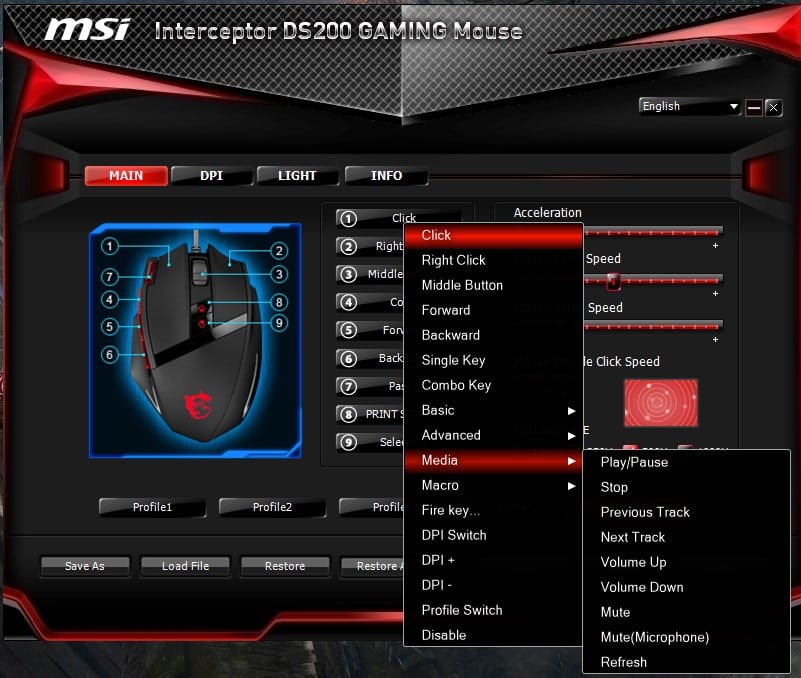This screenshot has width=801, height=678.
Task: Click the Load File button
Action: click(x=185, y=566)
